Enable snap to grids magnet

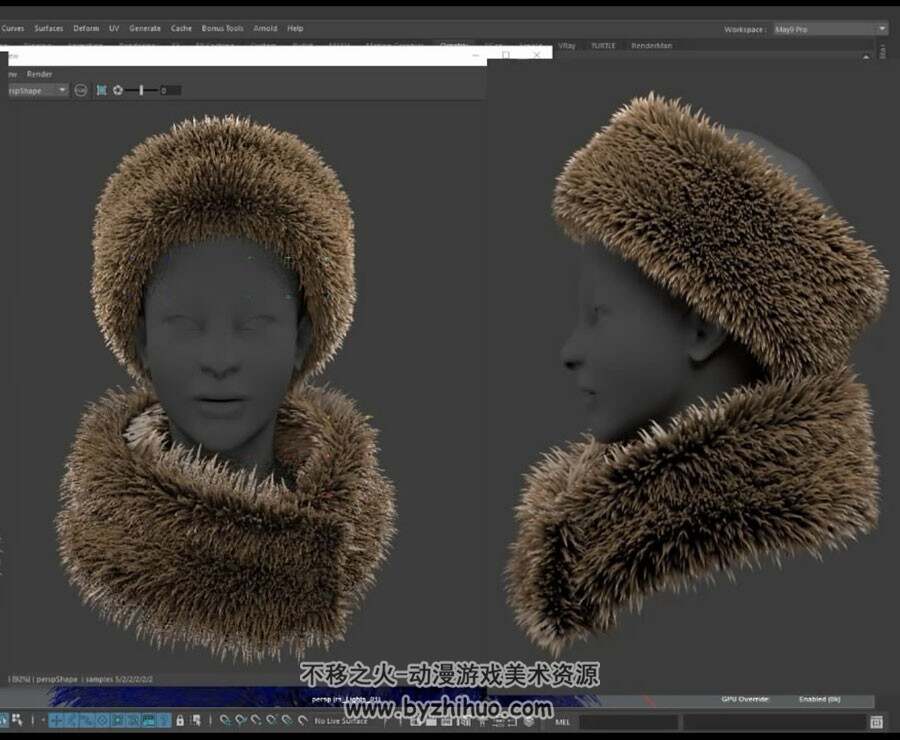click(x=225, y=720)
